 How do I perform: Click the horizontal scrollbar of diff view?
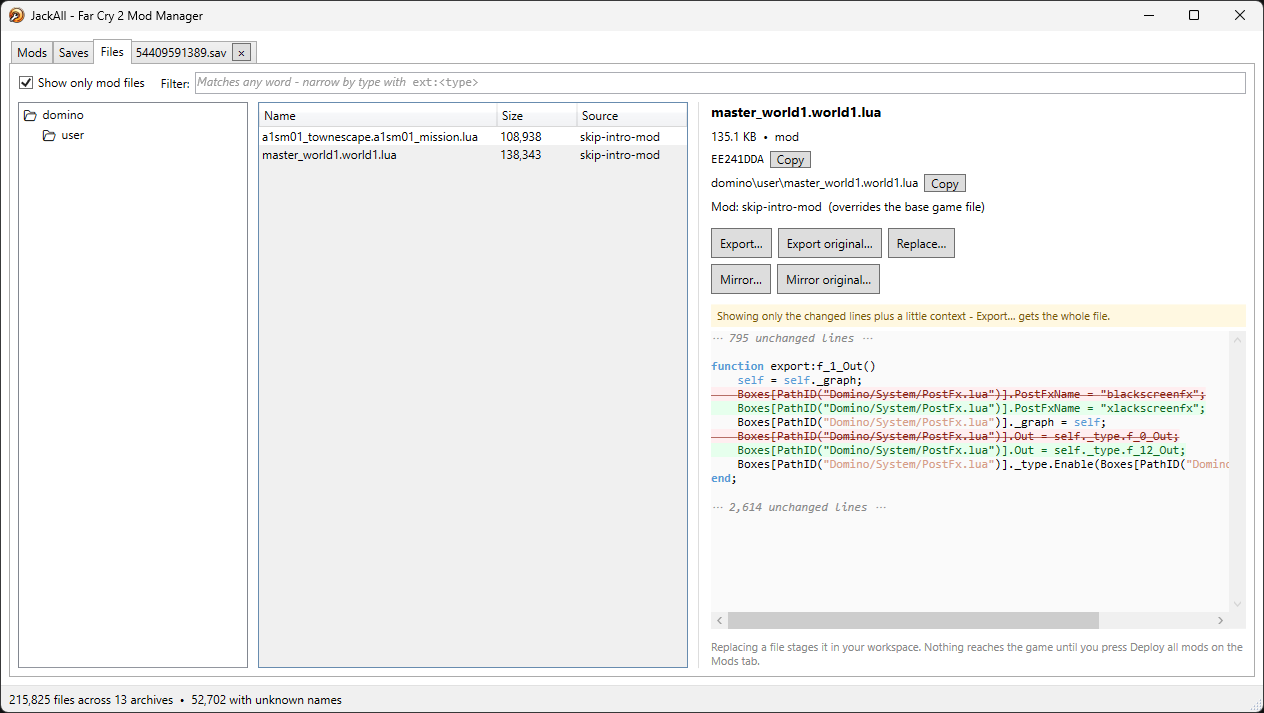tap(913, 620)
